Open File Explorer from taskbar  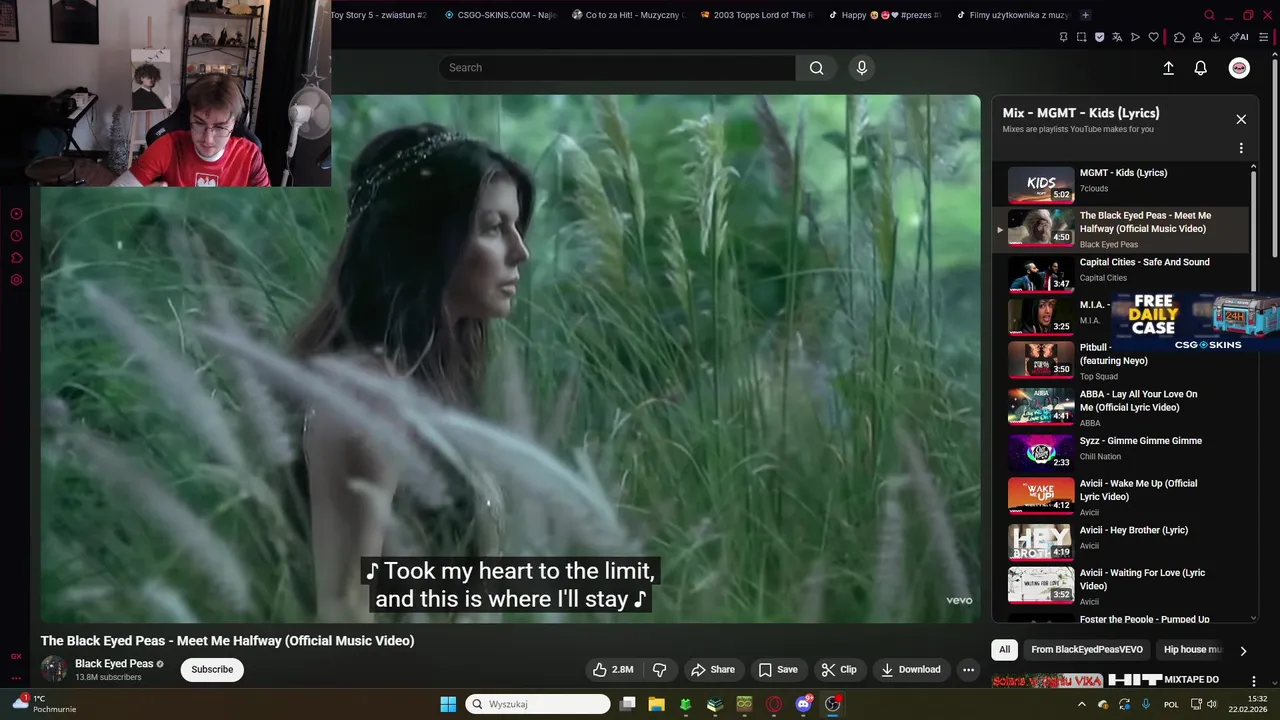[x=657, y=704]
